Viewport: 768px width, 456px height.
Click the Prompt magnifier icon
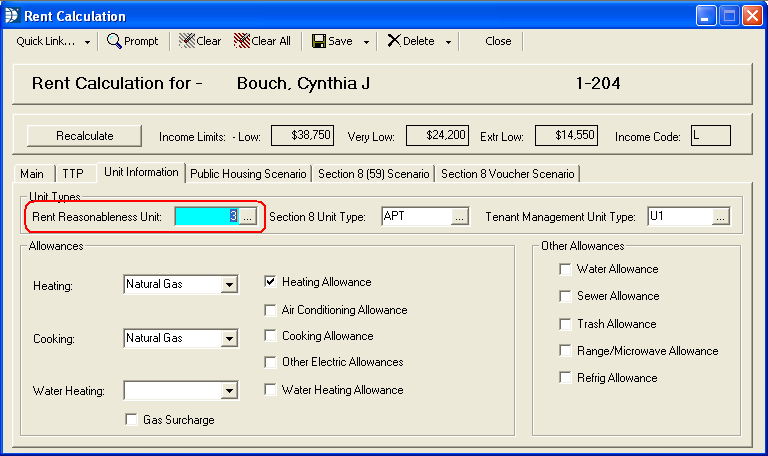(x=115, y=41)
